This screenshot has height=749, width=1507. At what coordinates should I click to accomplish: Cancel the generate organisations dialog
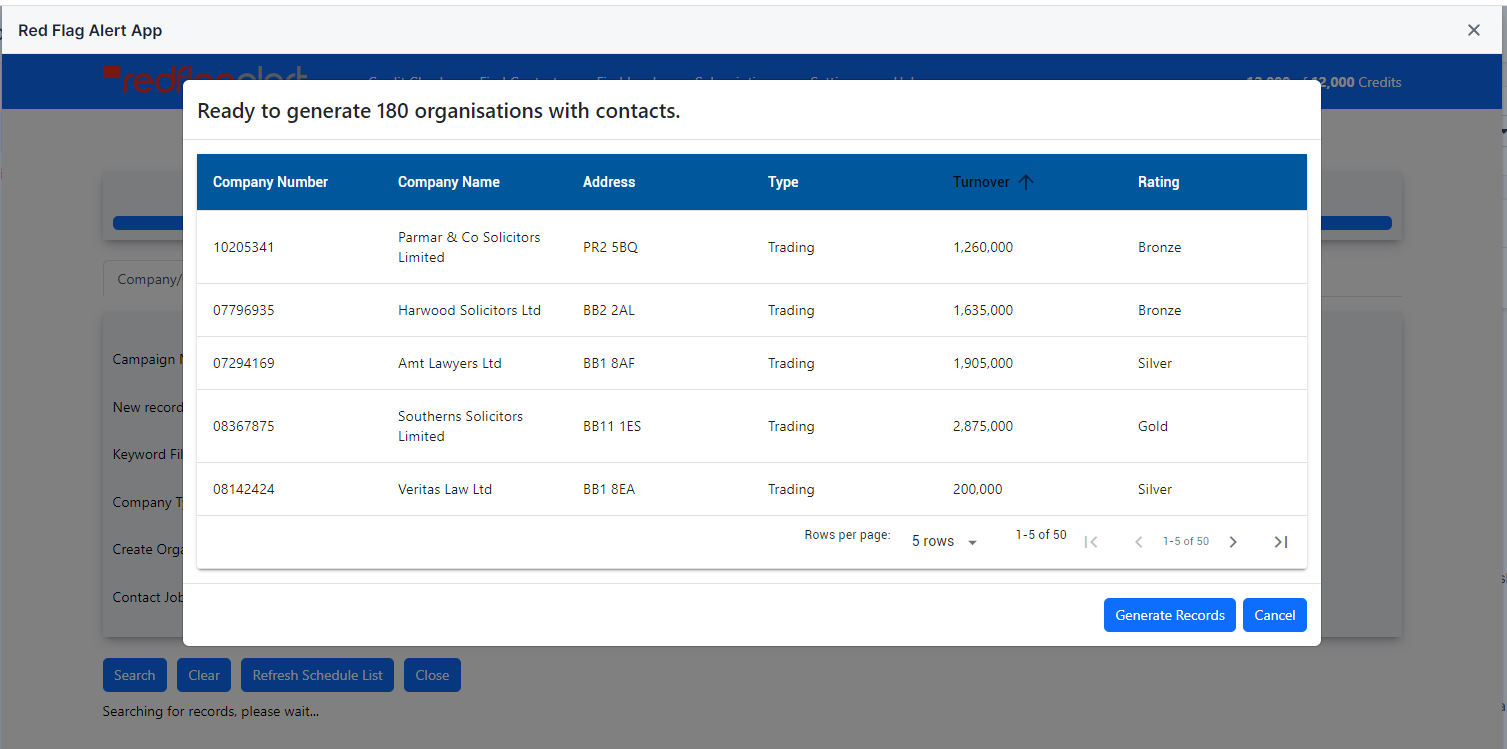coord(1275,615)
